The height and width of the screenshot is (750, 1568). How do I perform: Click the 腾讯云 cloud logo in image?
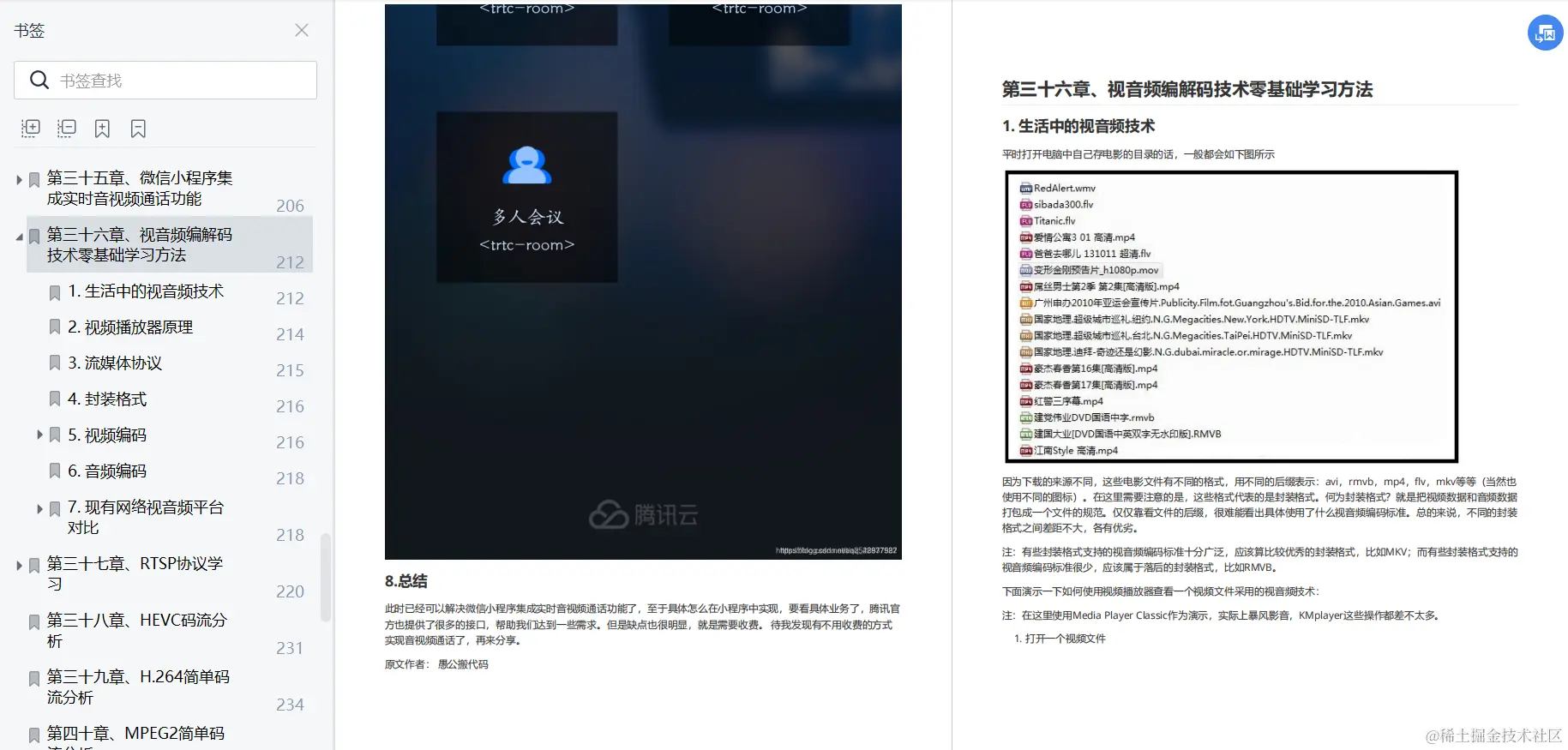[609, 514]
